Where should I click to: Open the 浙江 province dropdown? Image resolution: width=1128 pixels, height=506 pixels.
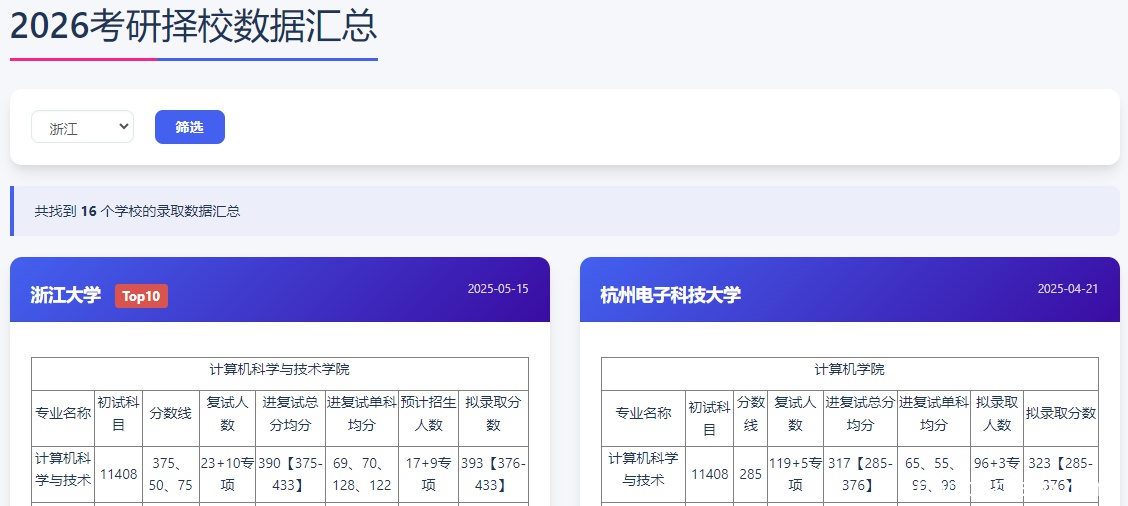tap(82, 127)
